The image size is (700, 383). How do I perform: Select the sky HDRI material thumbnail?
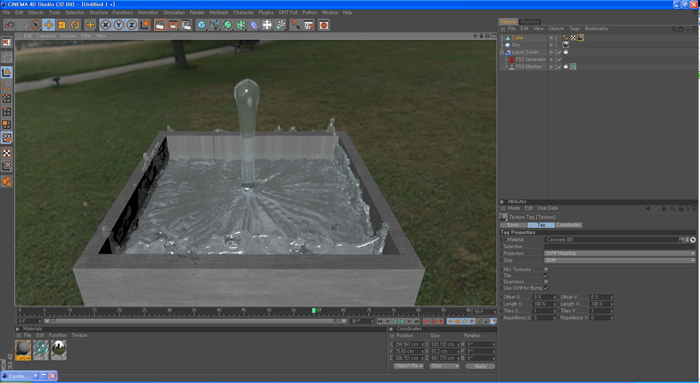click(x=59, y=350)
